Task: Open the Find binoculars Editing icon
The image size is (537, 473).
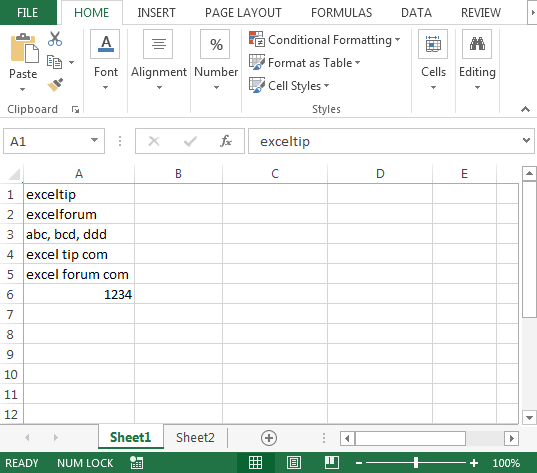Action: 477,44
